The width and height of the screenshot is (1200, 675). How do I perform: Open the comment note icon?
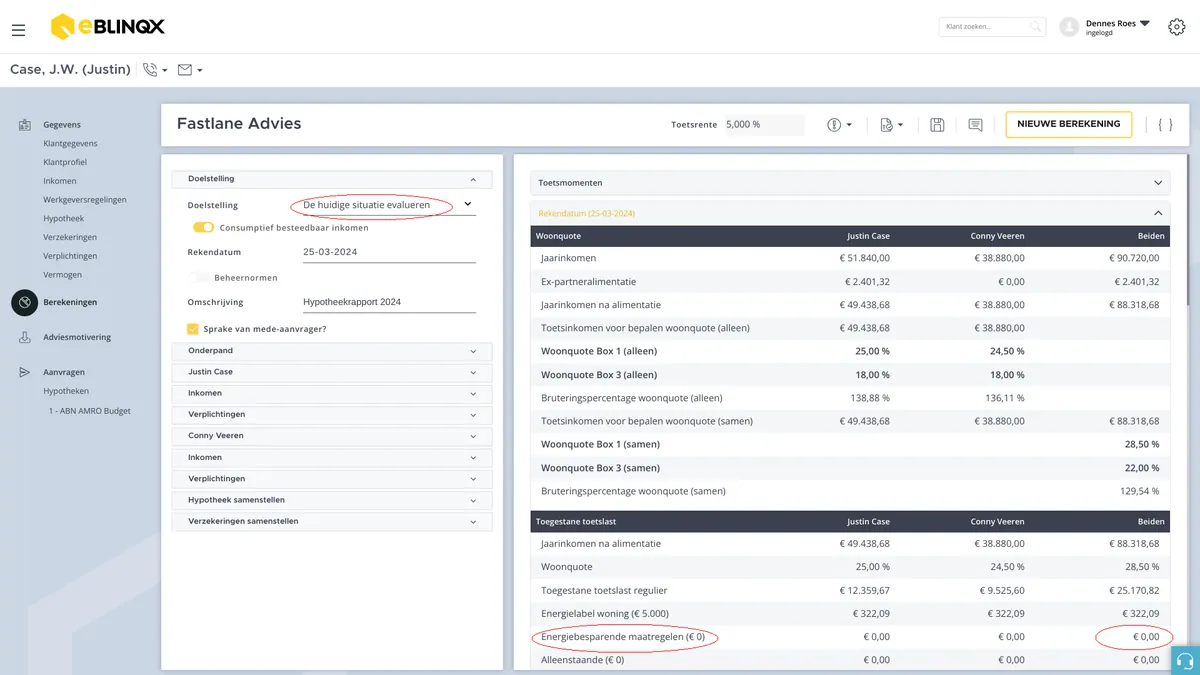pos(975,125)
